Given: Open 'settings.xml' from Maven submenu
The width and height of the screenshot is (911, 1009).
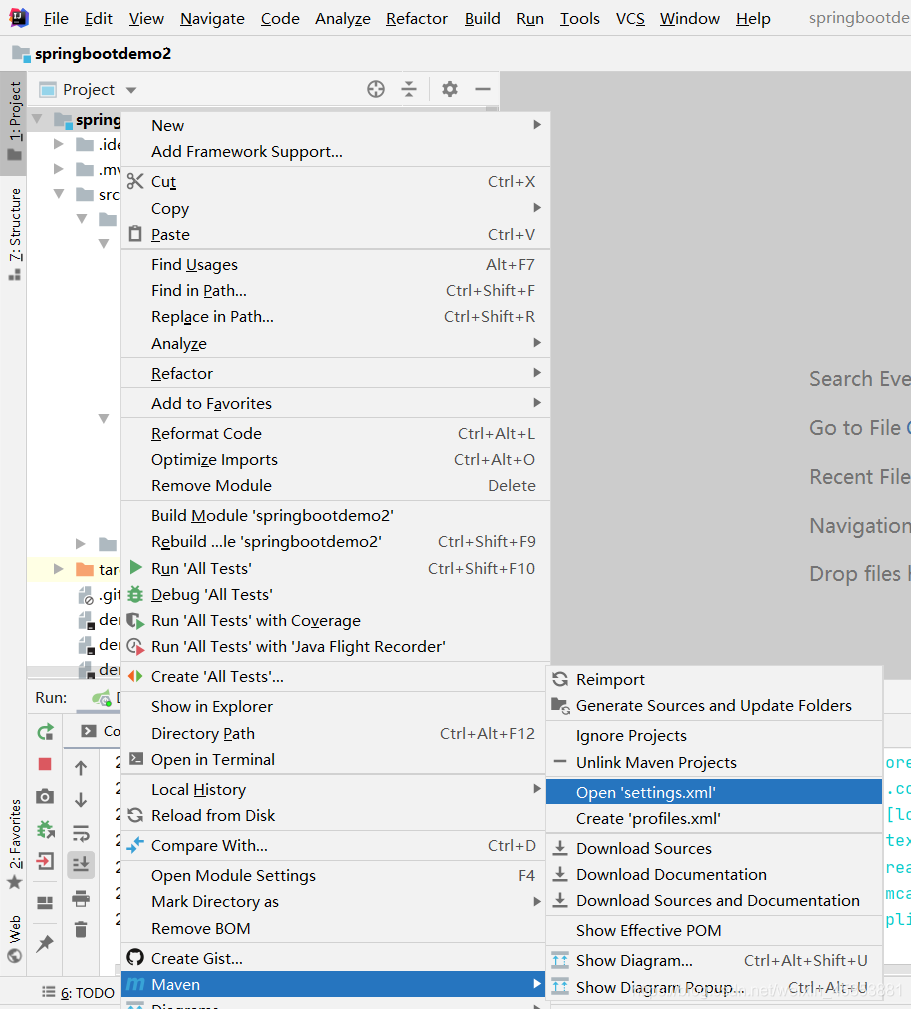Looking at the screenshot, I should tap(714, 792).
